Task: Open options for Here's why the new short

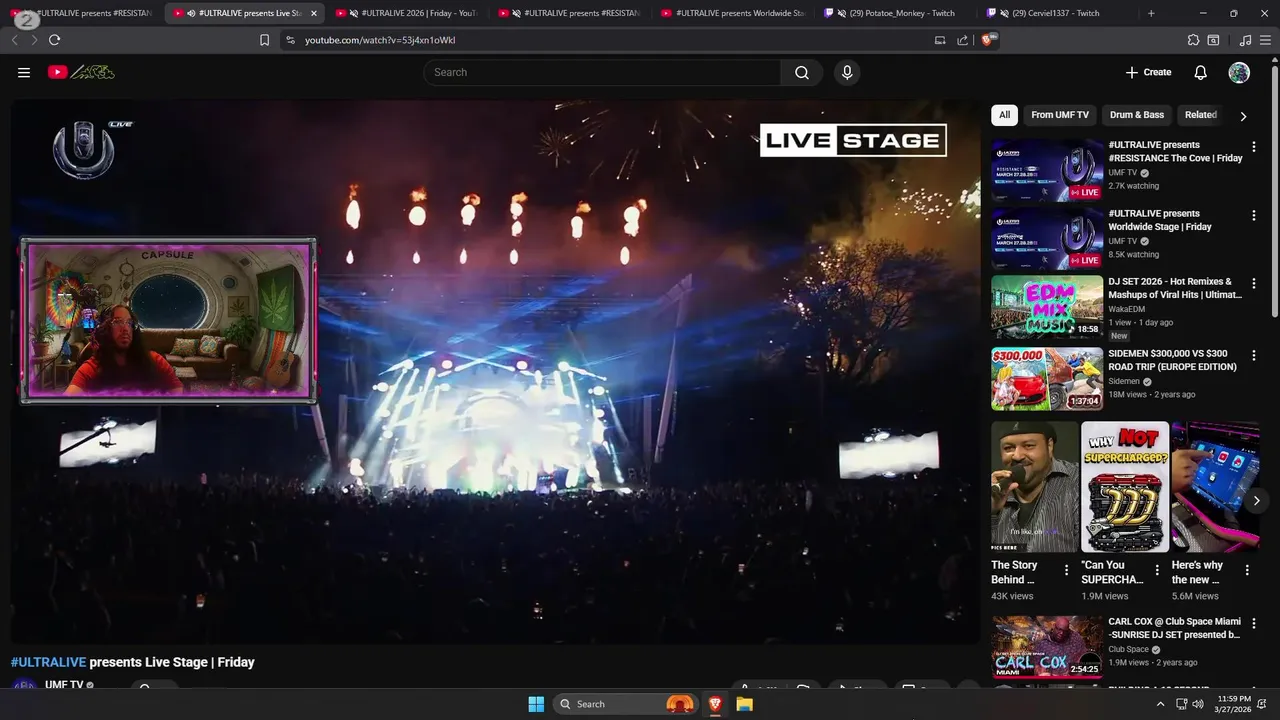Action: (x=1247, y=570)
